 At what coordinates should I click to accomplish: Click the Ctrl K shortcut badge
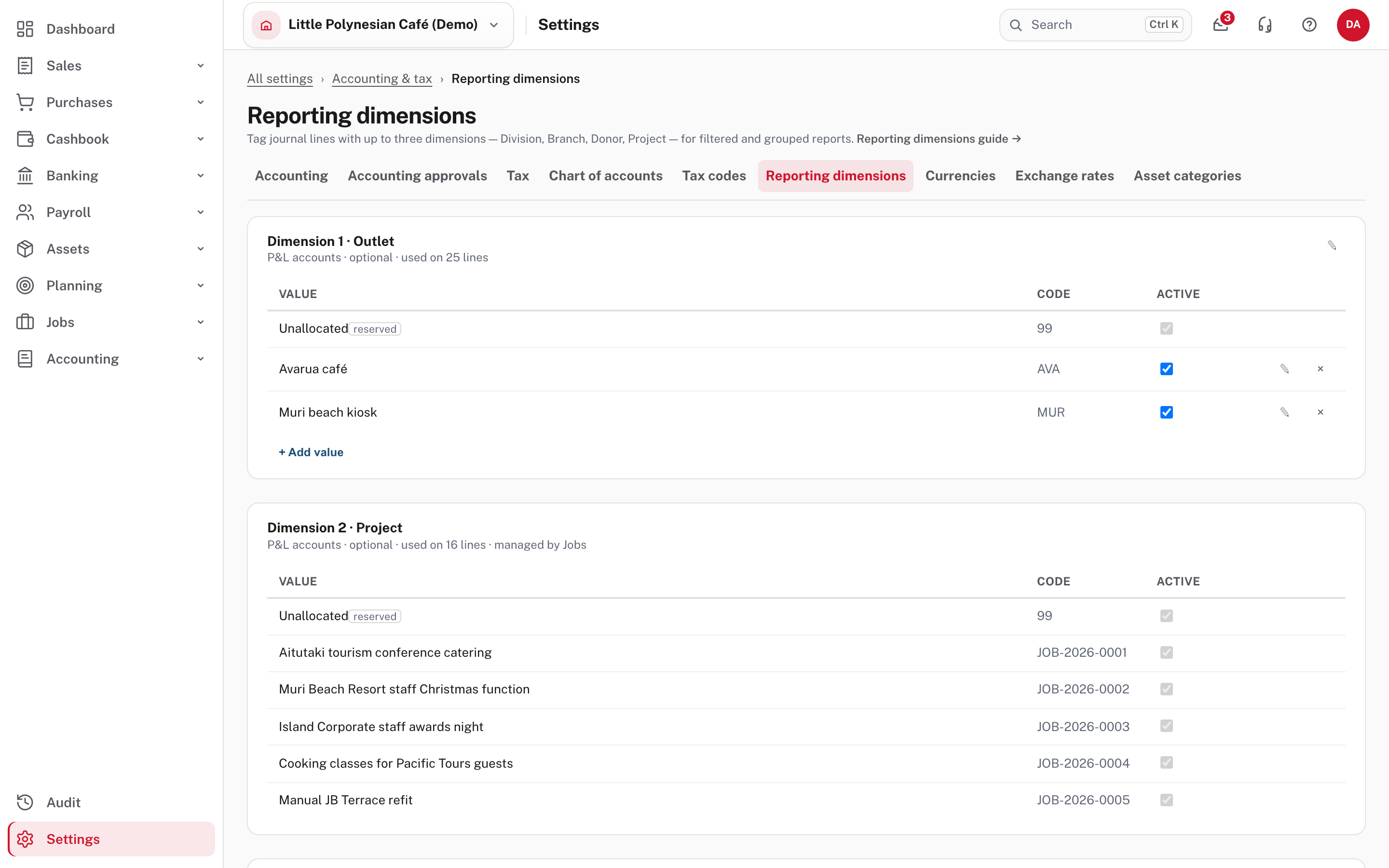point(1163,25)
